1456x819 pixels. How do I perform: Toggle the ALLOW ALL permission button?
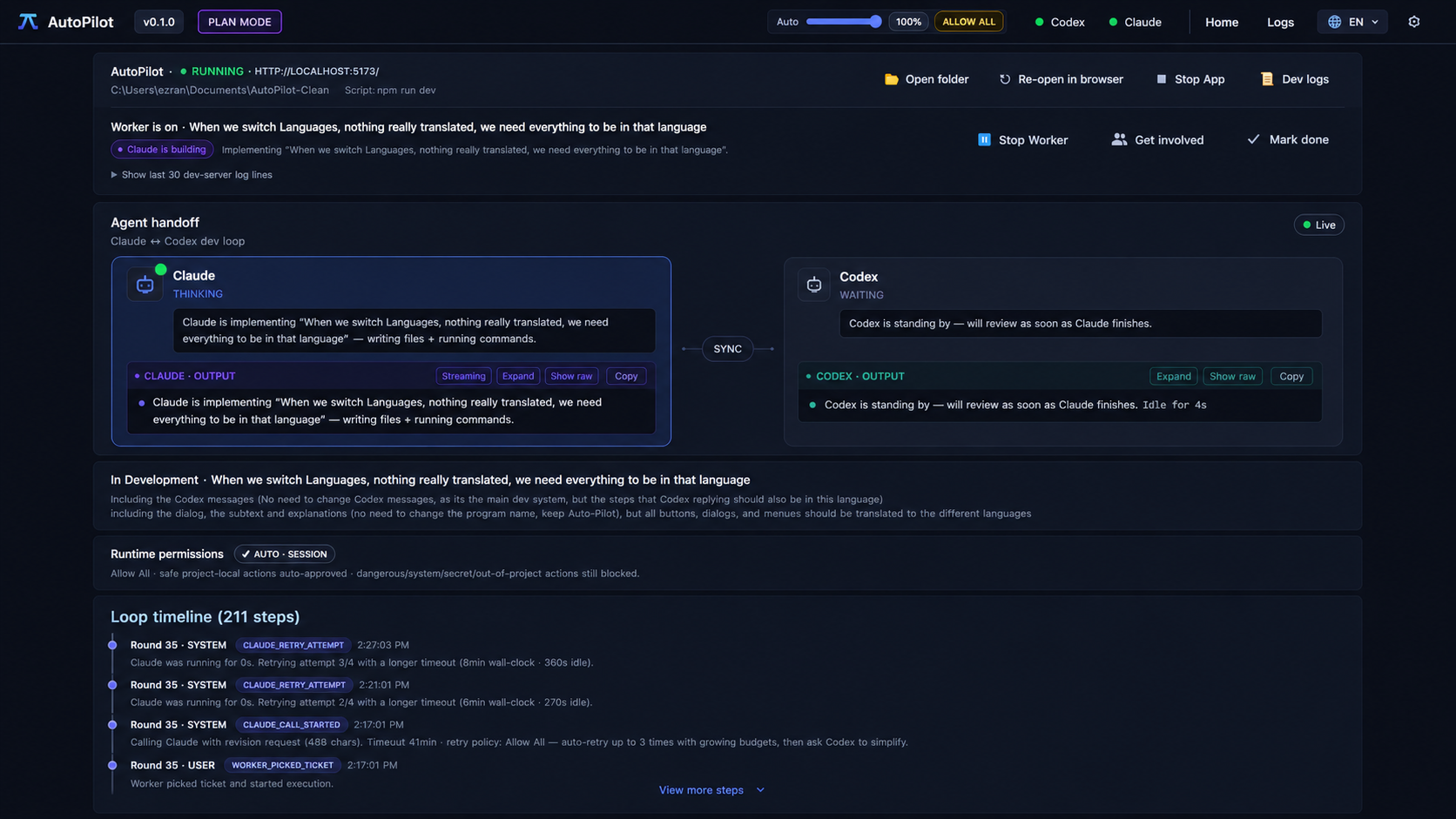[x=968, y=22]
